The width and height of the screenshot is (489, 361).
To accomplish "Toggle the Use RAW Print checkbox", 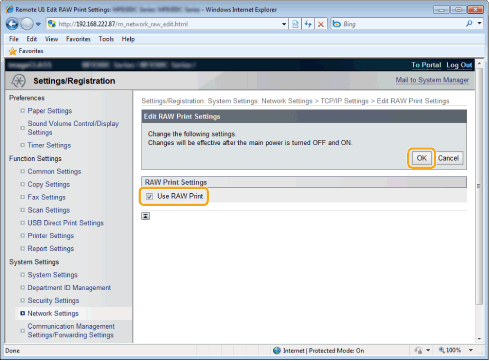I will point(149,196).
